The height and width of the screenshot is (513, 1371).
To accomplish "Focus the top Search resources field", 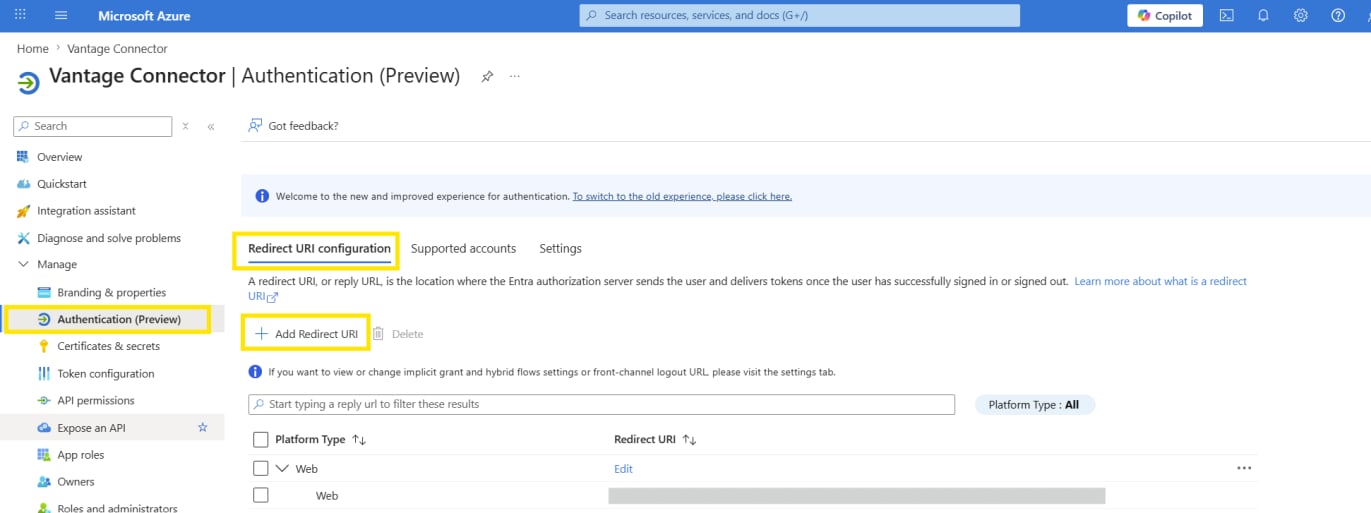I will coord(800,15).
